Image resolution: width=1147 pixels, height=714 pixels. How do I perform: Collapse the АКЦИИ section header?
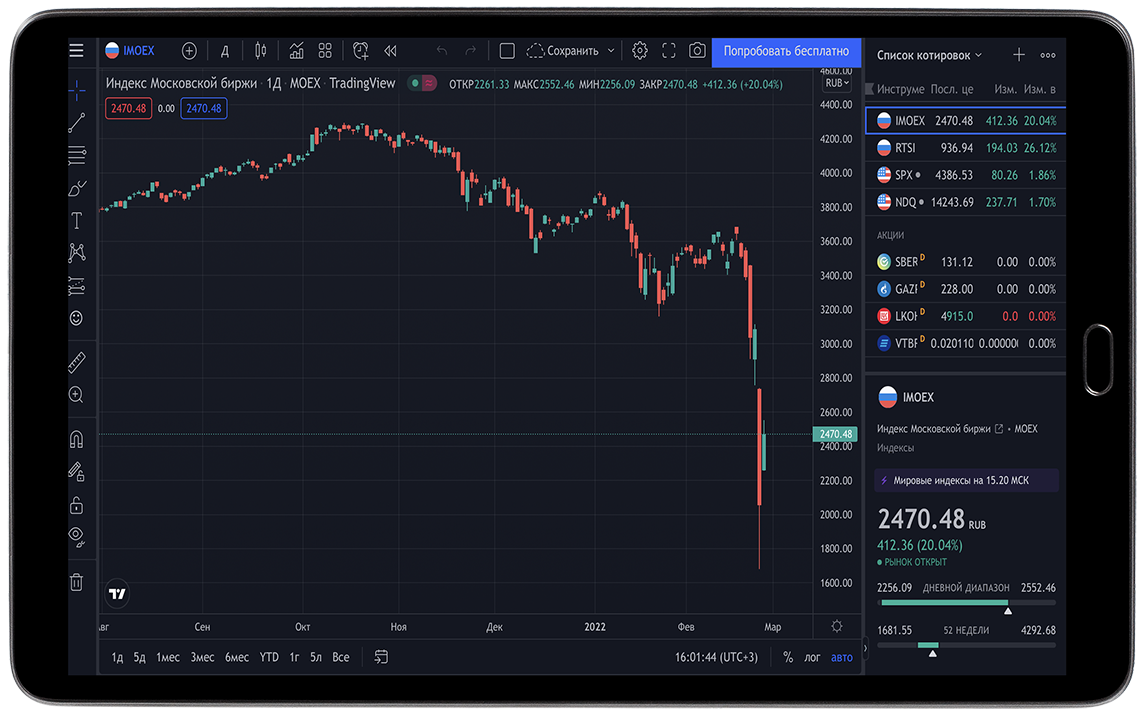[x=890, y=235]
